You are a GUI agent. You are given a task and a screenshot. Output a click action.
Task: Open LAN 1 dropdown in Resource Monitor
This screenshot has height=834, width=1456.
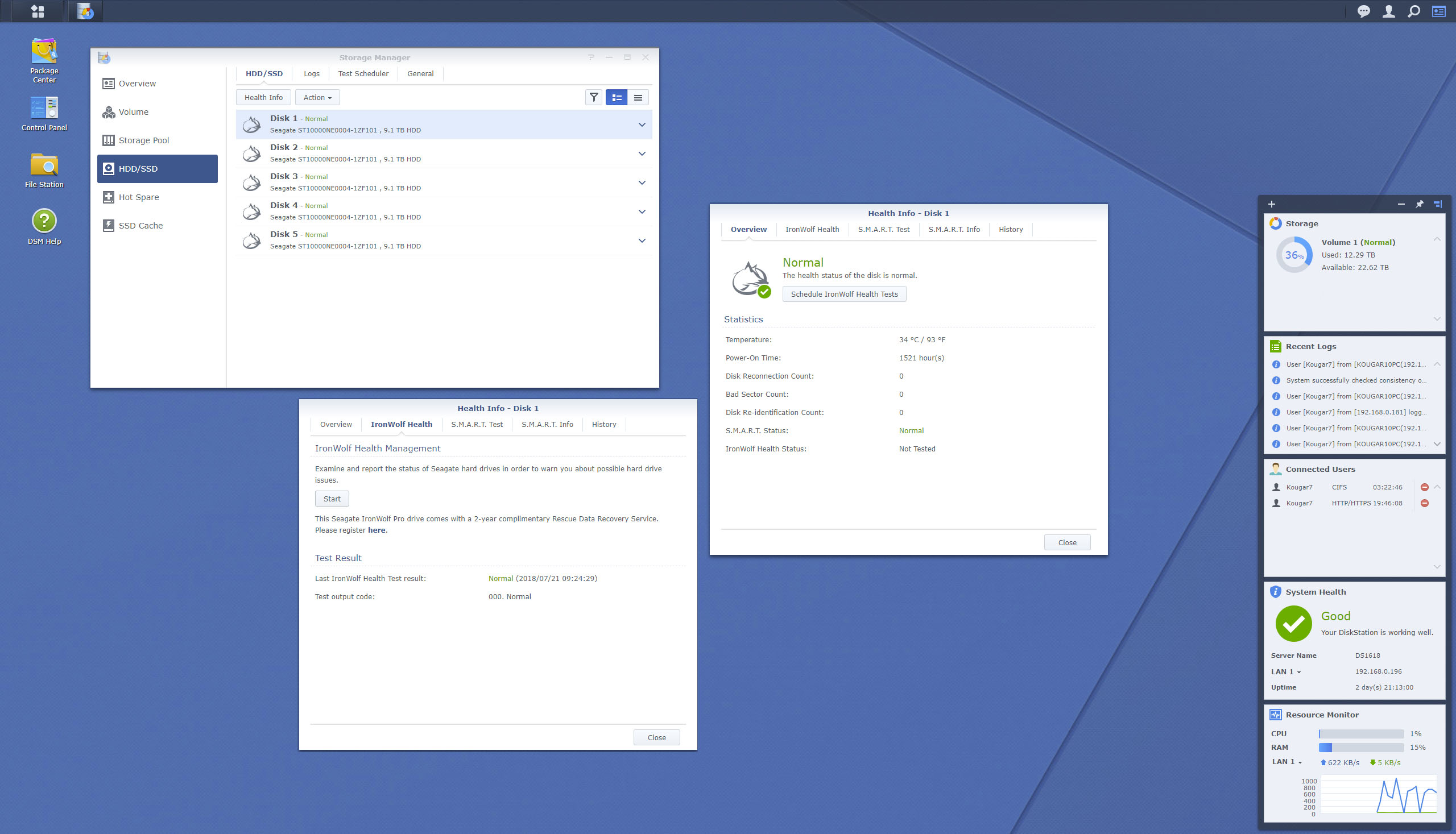[x=1287, y=762]
